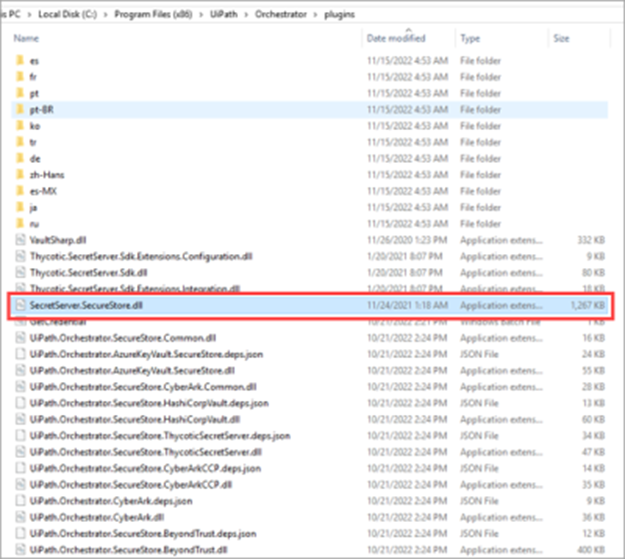625x559 pixels.
Task: Click the Type column header
Action: 470,38
